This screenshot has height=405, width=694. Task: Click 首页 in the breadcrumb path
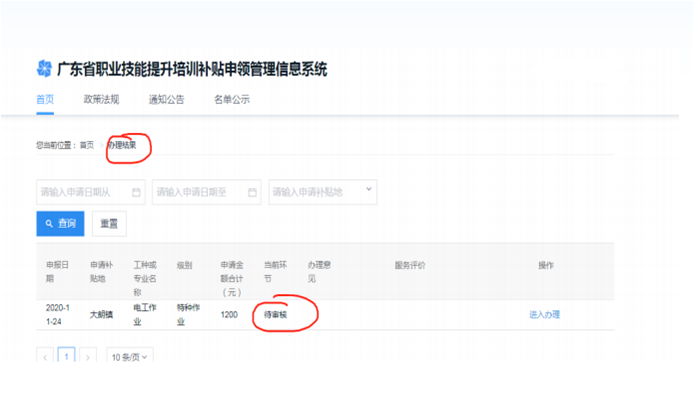pos(87,145)
